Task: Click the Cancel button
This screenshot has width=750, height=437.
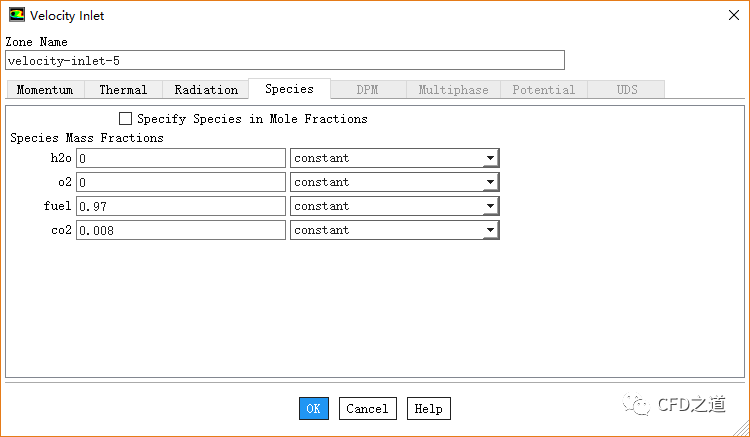Action: pyautogui.click(x=367, y=408)
